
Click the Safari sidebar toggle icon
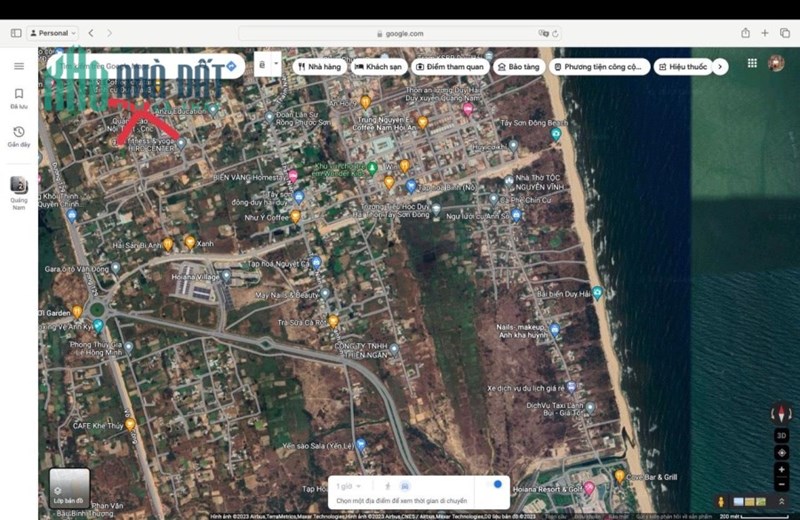[x=16, y=33]
